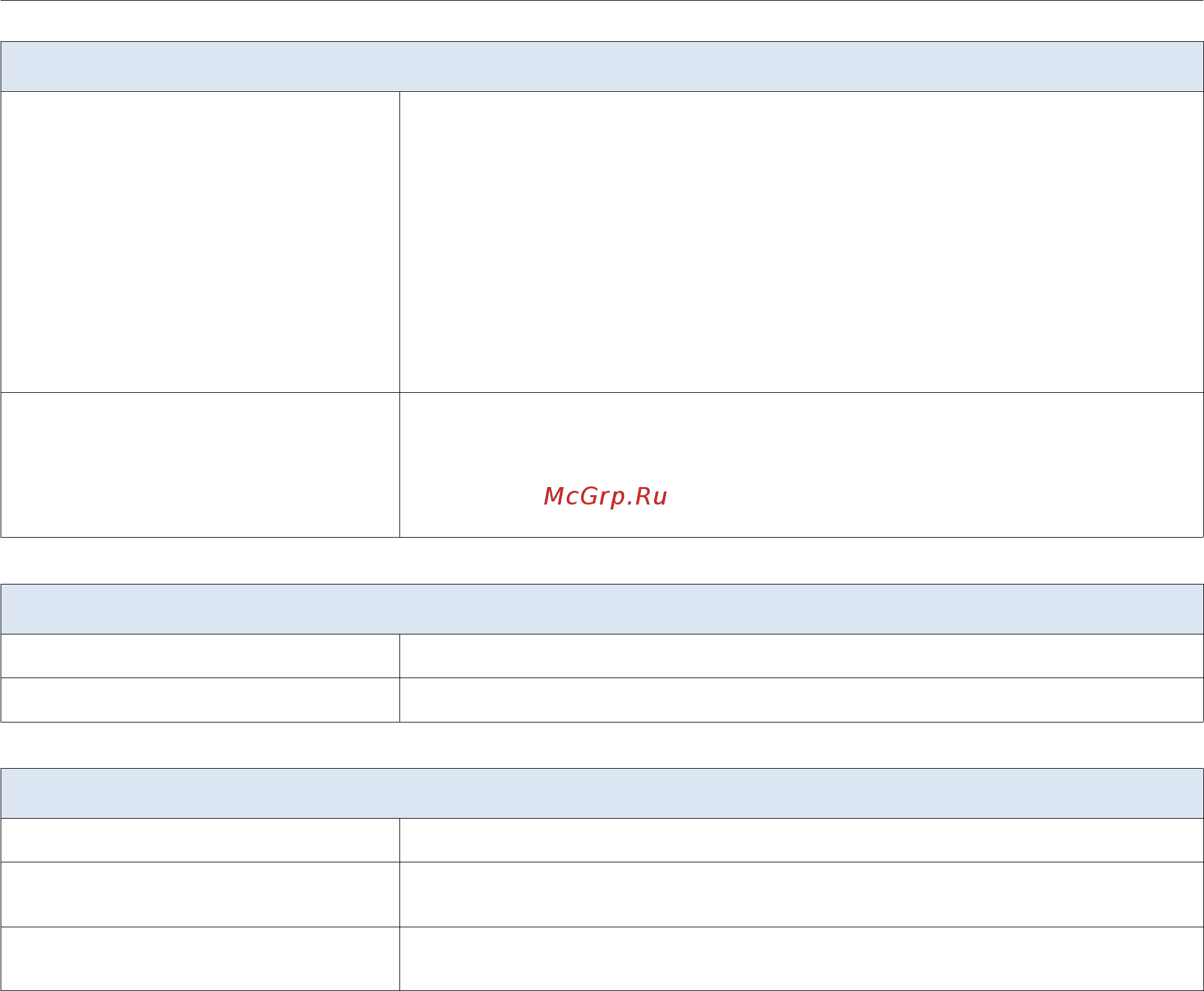Click third table's last-row left cell
This screenshot has width=1204, height=991.
(x=200, y=959)
